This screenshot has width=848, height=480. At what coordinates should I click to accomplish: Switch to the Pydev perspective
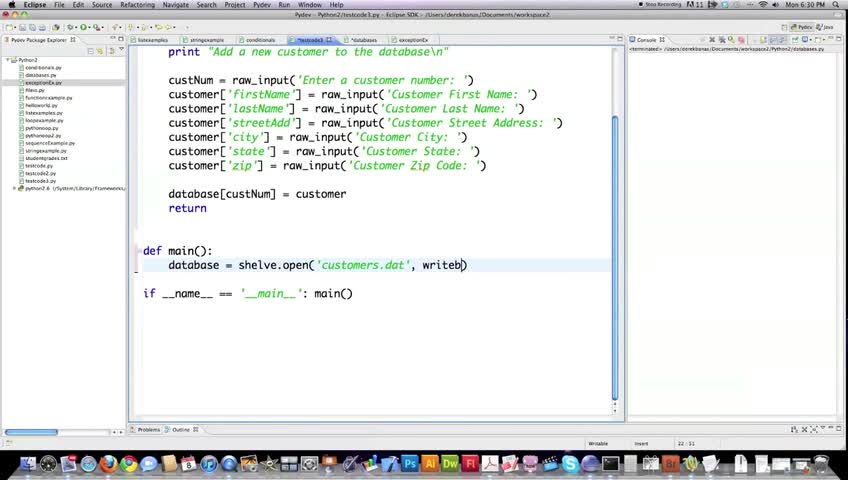[802, 27]
